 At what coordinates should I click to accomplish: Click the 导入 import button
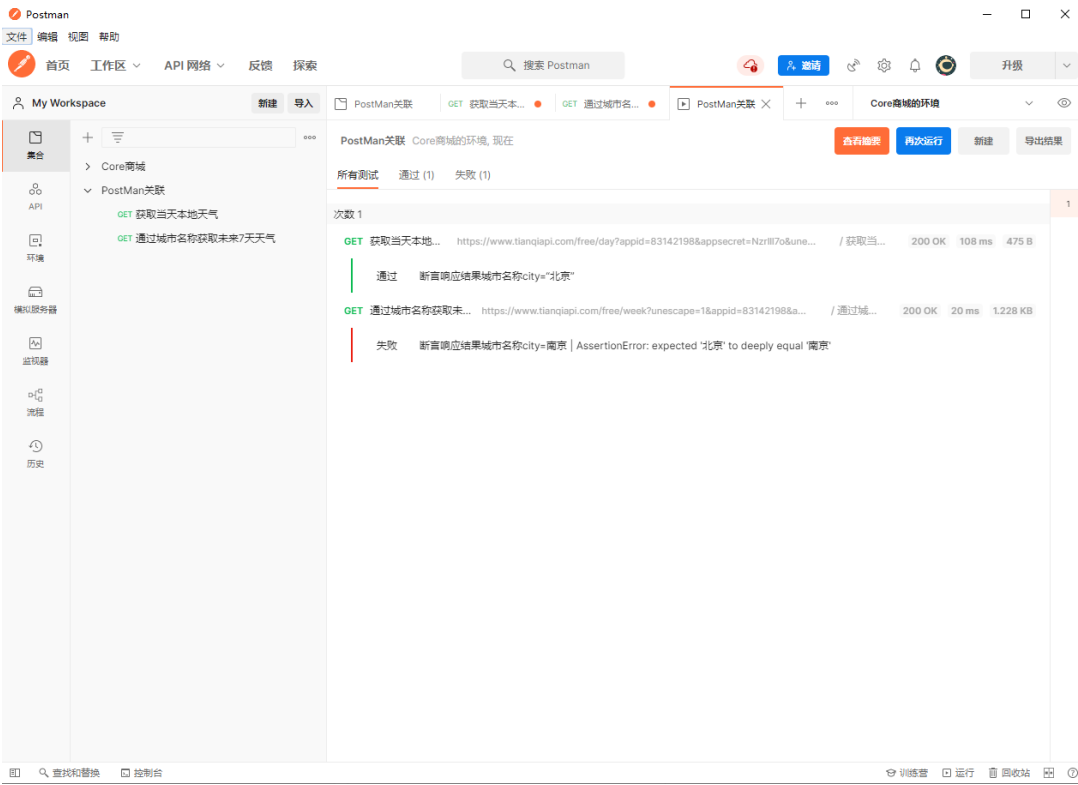pos(303,103)
